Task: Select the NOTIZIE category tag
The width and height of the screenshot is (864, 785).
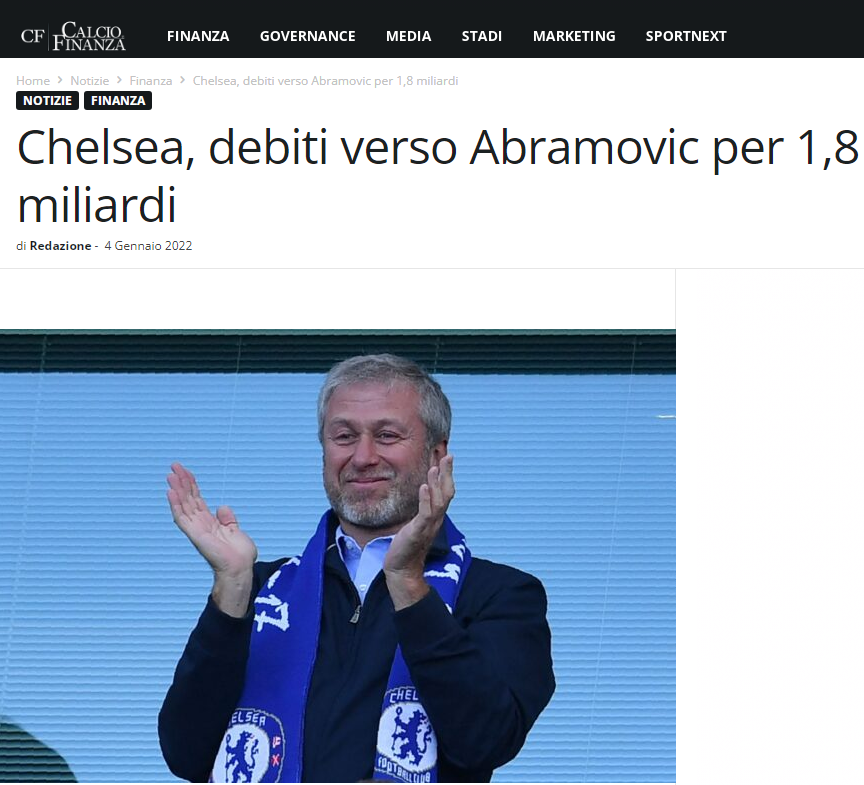Action: coord(47,101)
